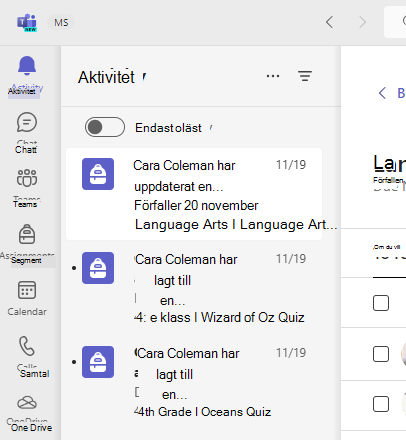The width and height of the screenshot is (406, 440).
Task: Open the three-dots more options menu
Action: [273, 76]
